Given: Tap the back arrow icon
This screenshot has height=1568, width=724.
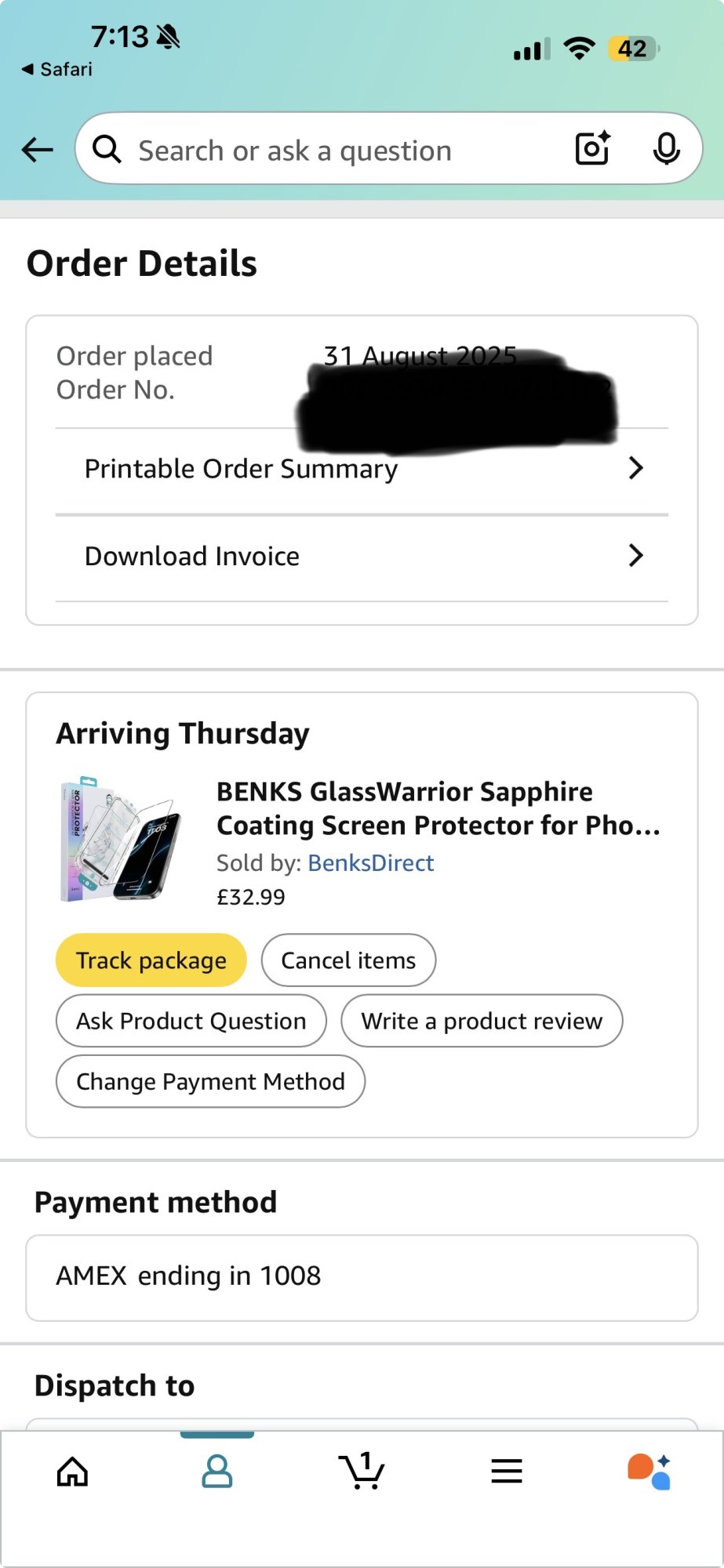Looking at the screenshot, I should (x=37, y=149).
